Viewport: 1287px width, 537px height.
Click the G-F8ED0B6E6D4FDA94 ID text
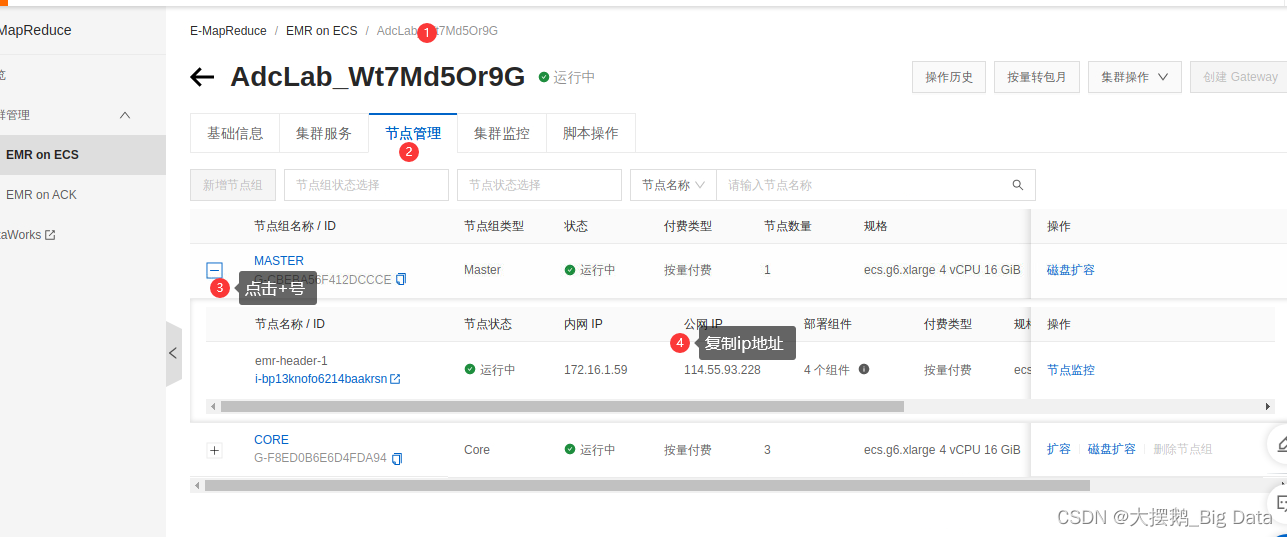pyautogui.click(x=320, y=458)
